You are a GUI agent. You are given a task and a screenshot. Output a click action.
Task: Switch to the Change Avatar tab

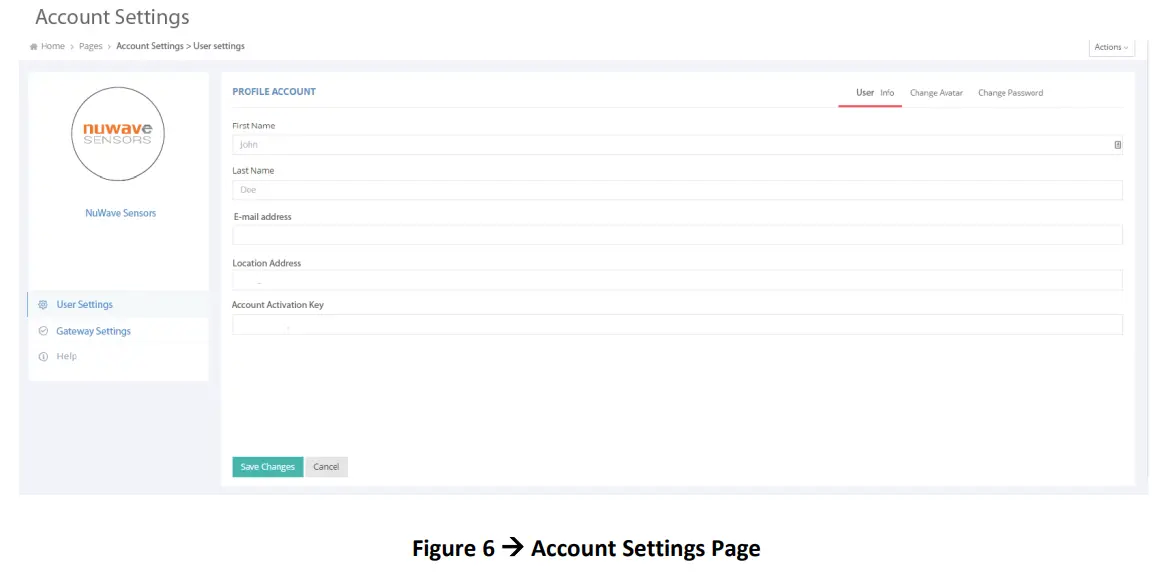(936, 93)
